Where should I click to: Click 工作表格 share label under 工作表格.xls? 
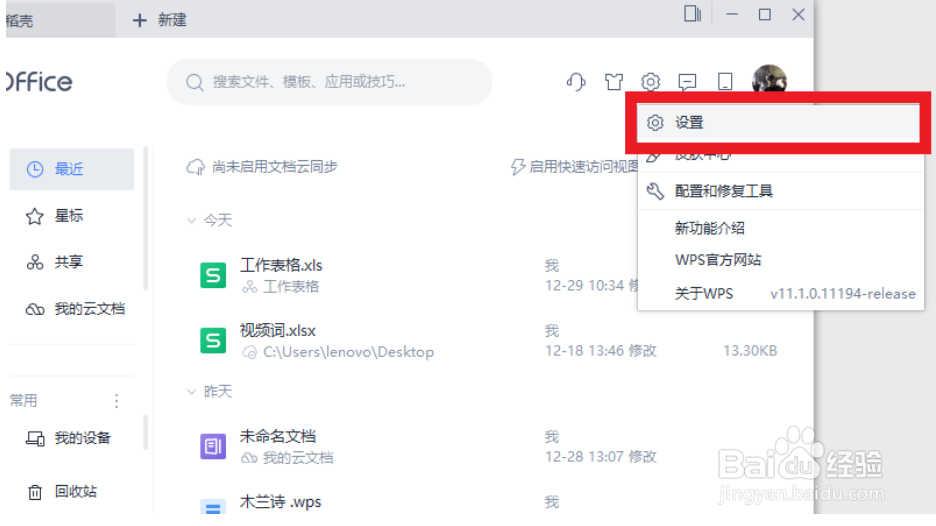(x=291, y=287)
